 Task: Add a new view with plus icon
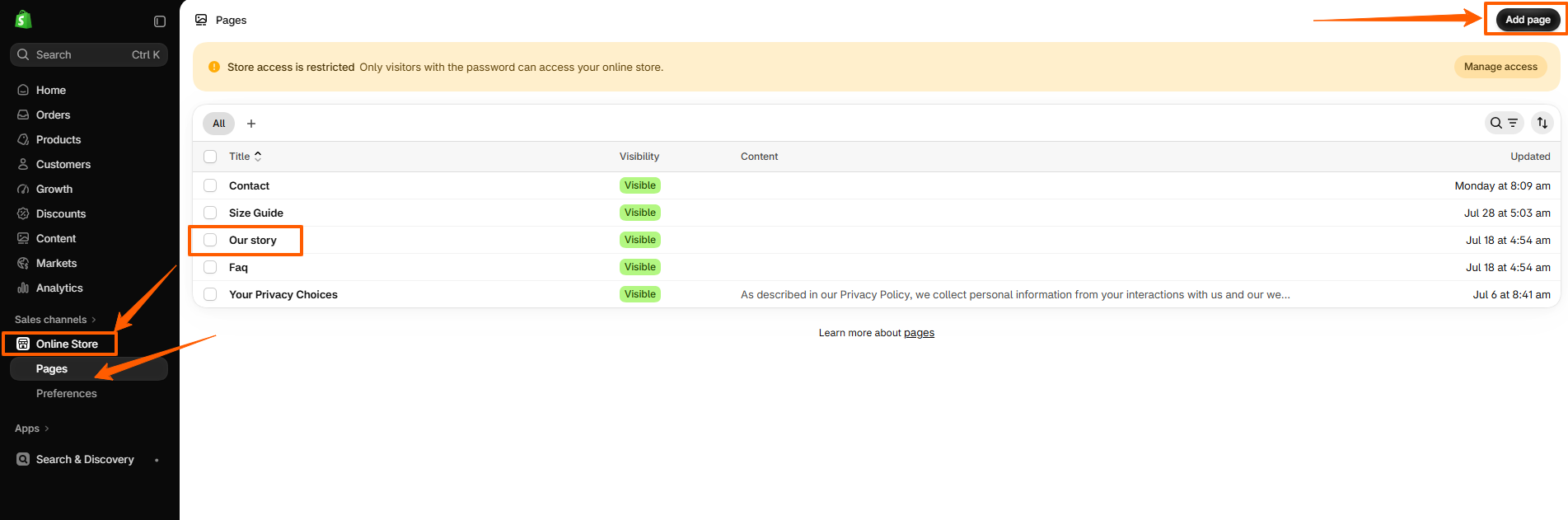coord(251,124)
